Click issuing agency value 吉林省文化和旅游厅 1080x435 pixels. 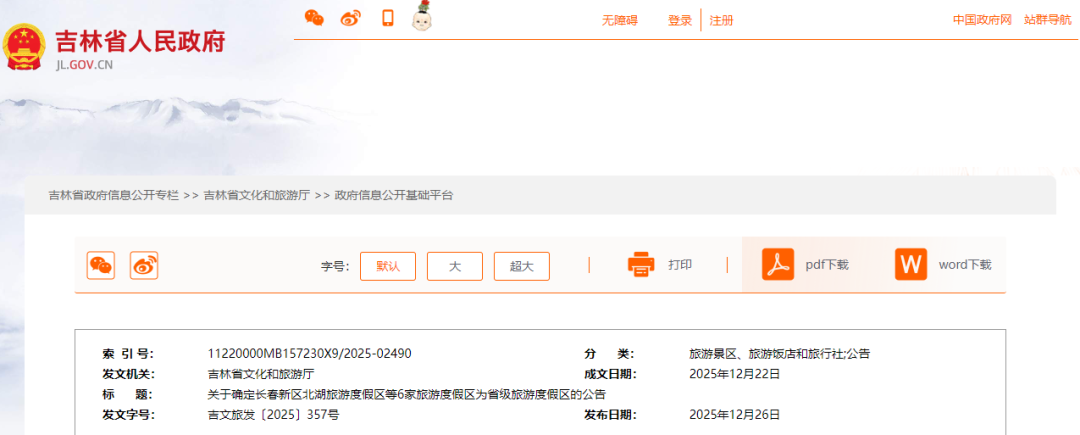pos(261,374)
